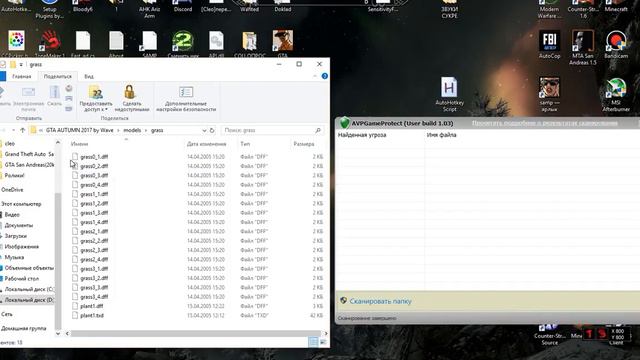Open the Вид ribbon tab

point(89,76)
